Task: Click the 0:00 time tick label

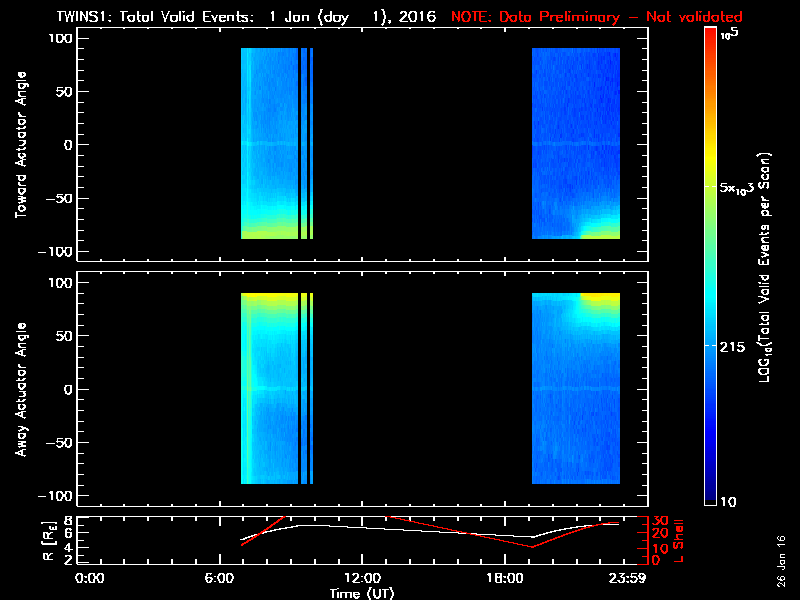Action: point(90,578)
